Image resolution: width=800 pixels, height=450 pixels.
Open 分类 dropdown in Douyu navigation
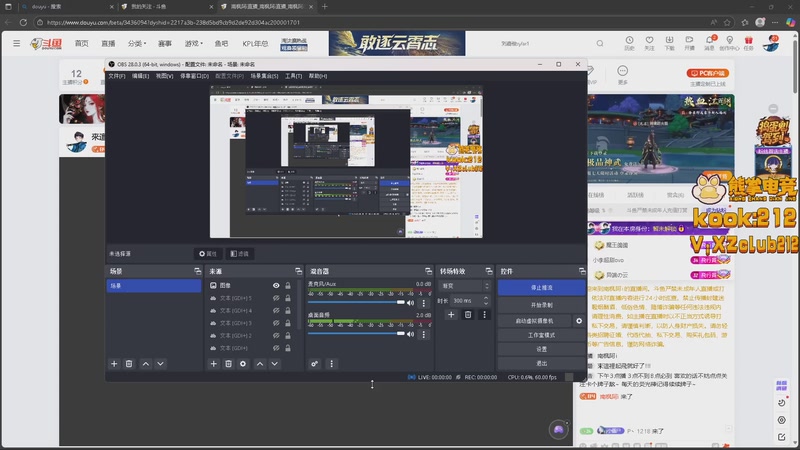coord(137,44)
